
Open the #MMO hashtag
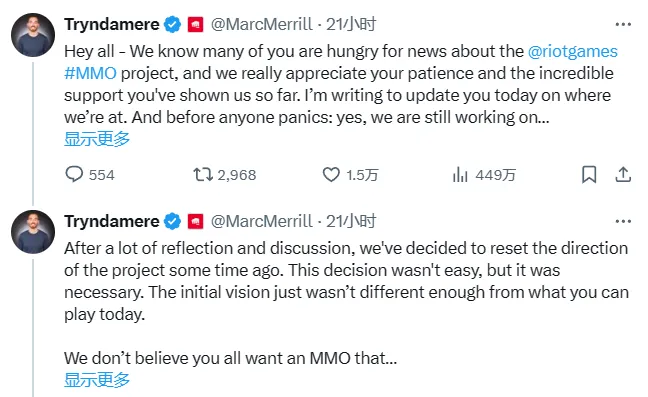(x=91, y=73)
